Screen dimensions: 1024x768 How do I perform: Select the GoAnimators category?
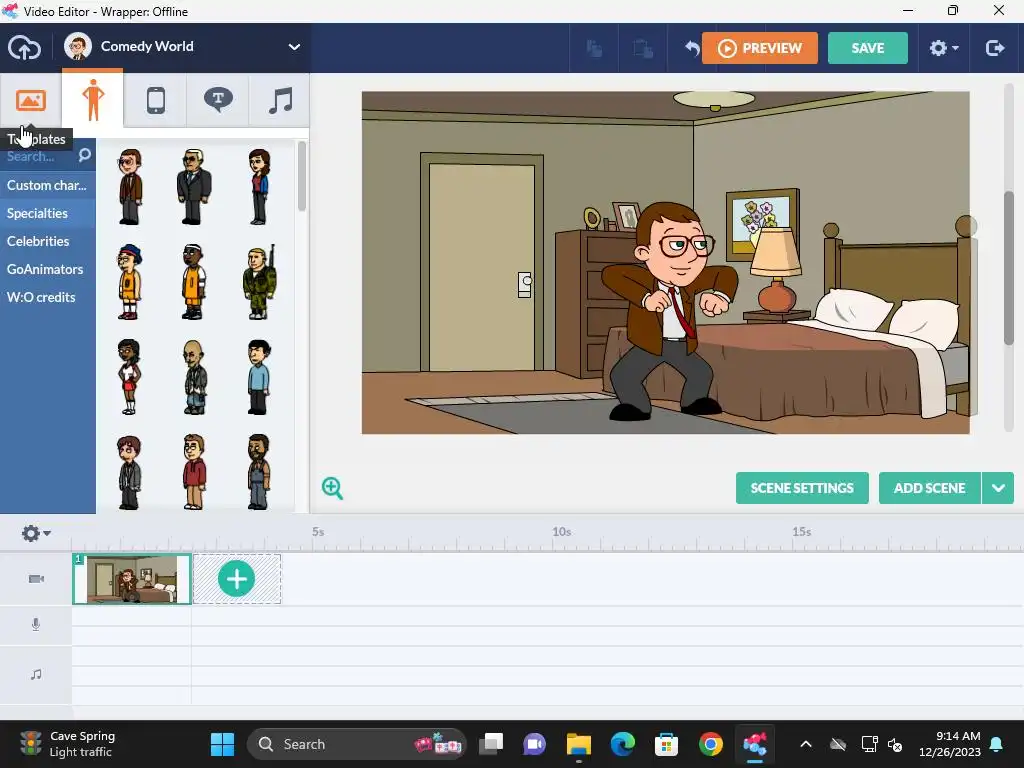tap(48, 270)
